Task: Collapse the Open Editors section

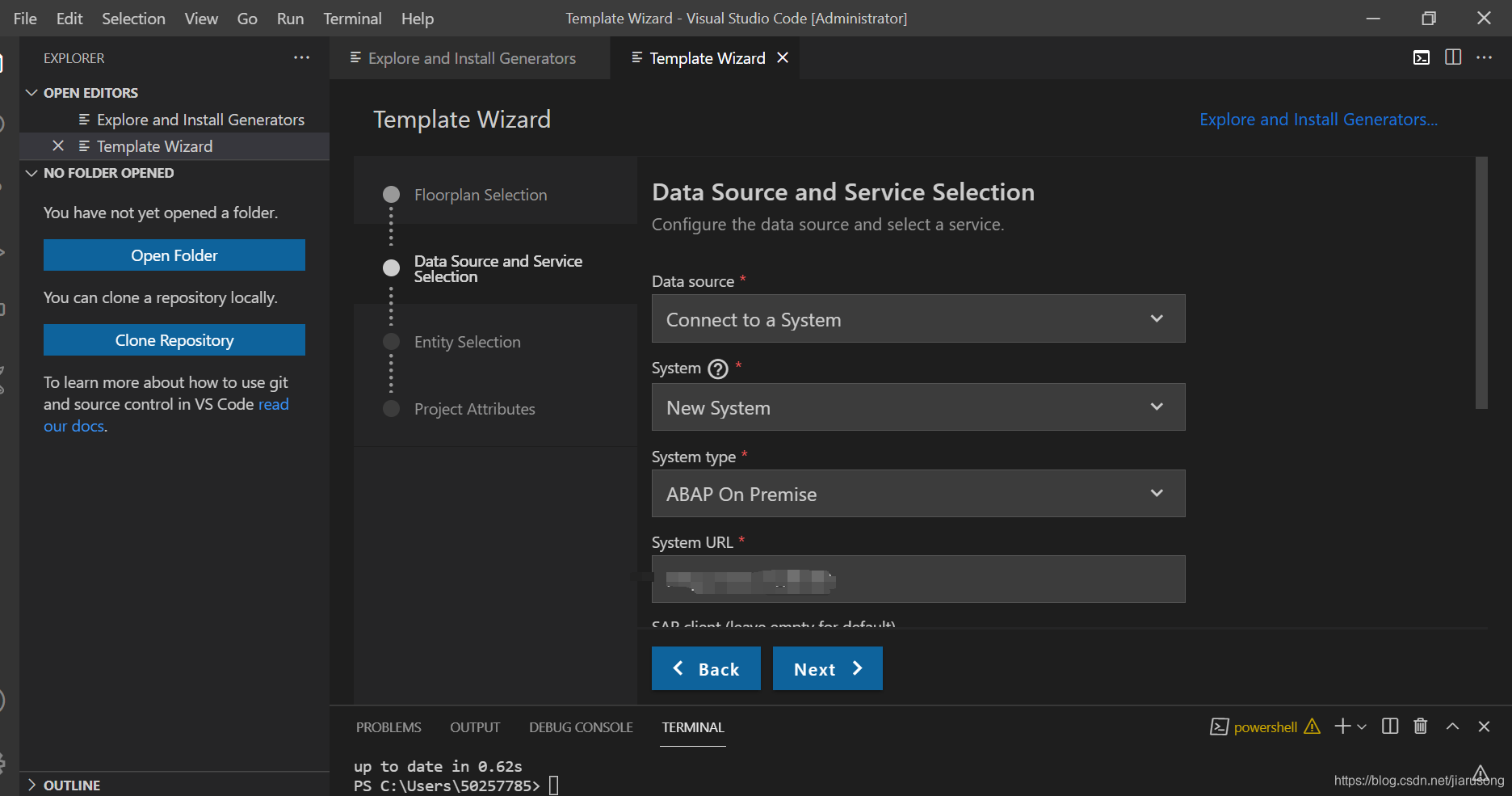Action: click(32, 93)
